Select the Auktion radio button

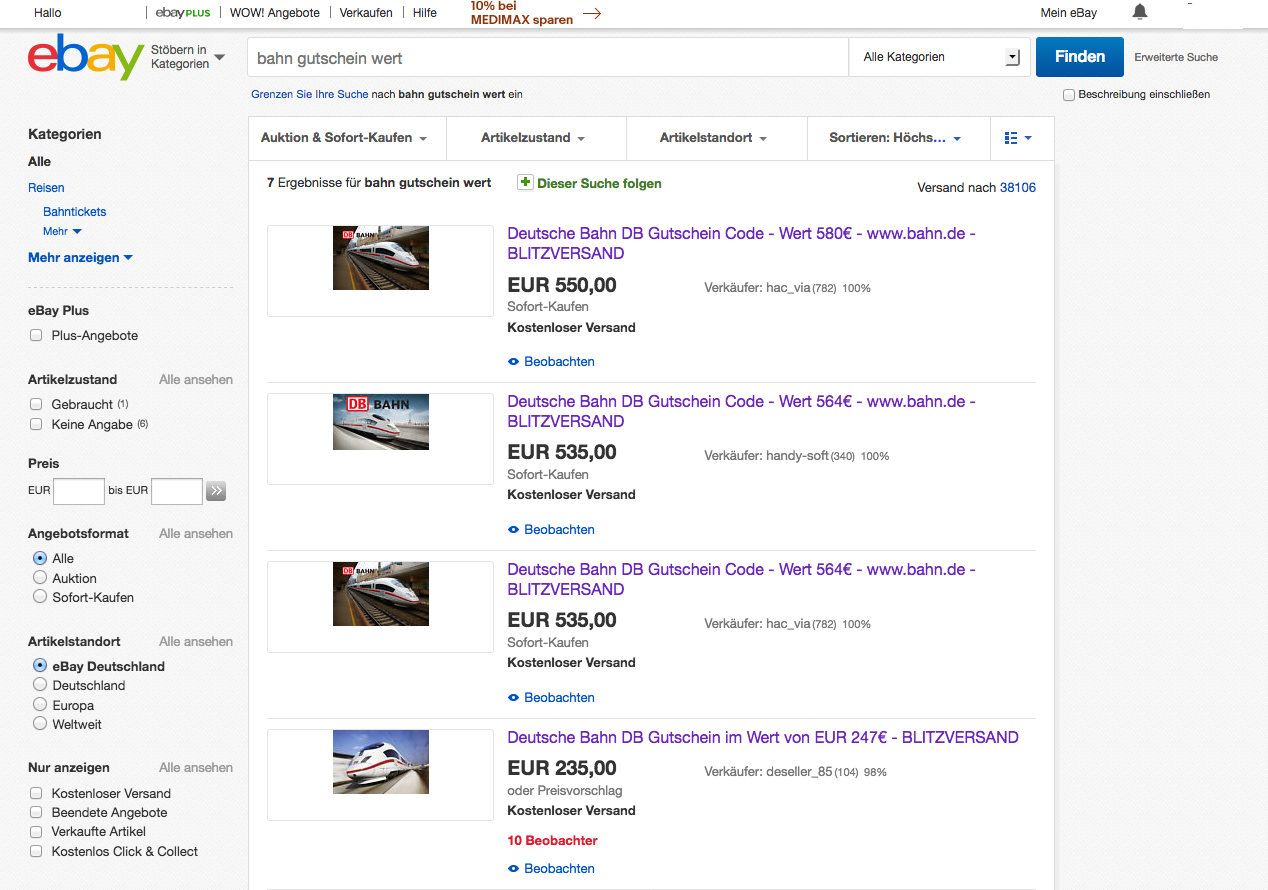40,578
